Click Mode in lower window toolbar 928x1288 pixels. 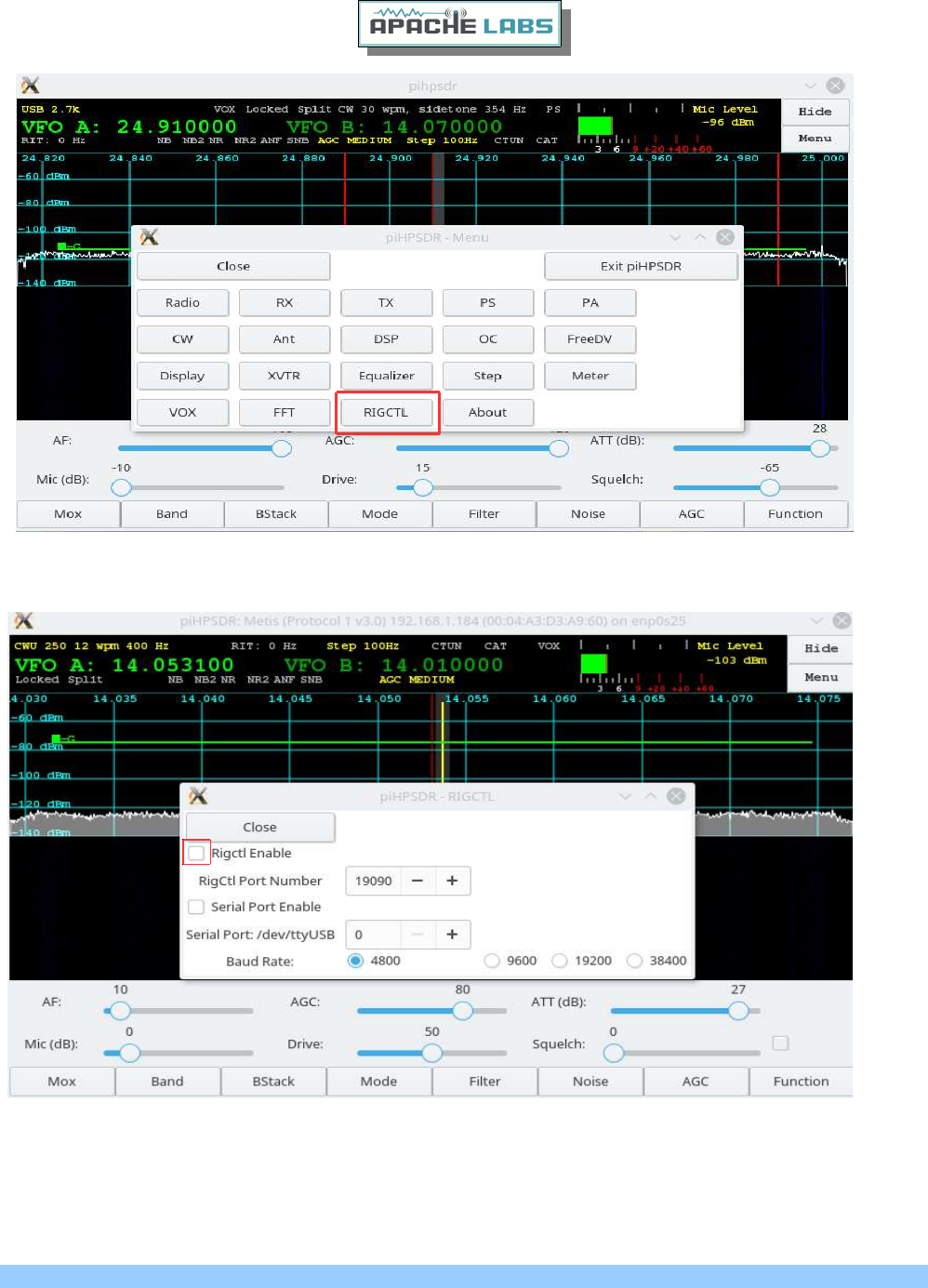tap(379, 1081)
